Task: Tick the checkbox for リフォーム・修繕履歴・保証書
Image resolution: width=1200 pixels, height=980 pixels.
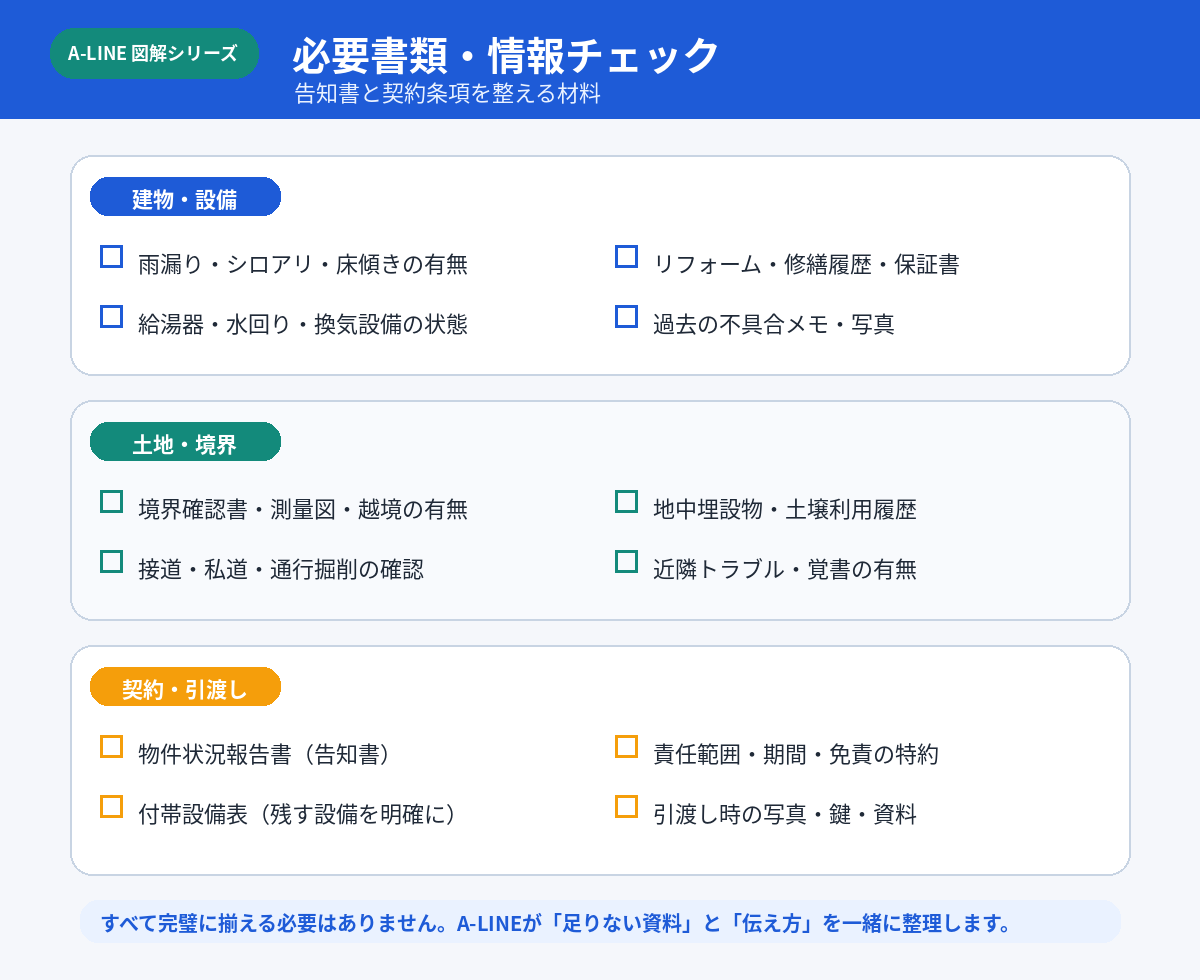Action: tap(626, 256)
